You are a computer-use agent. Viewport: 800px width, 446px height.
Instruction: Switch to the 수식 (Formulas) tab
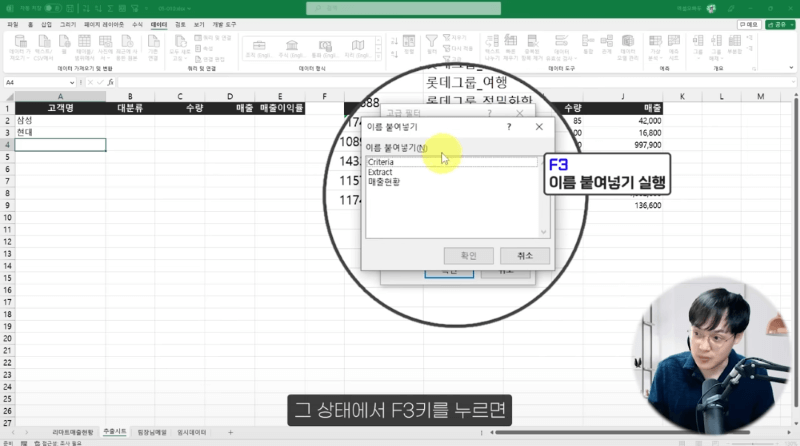137,24
